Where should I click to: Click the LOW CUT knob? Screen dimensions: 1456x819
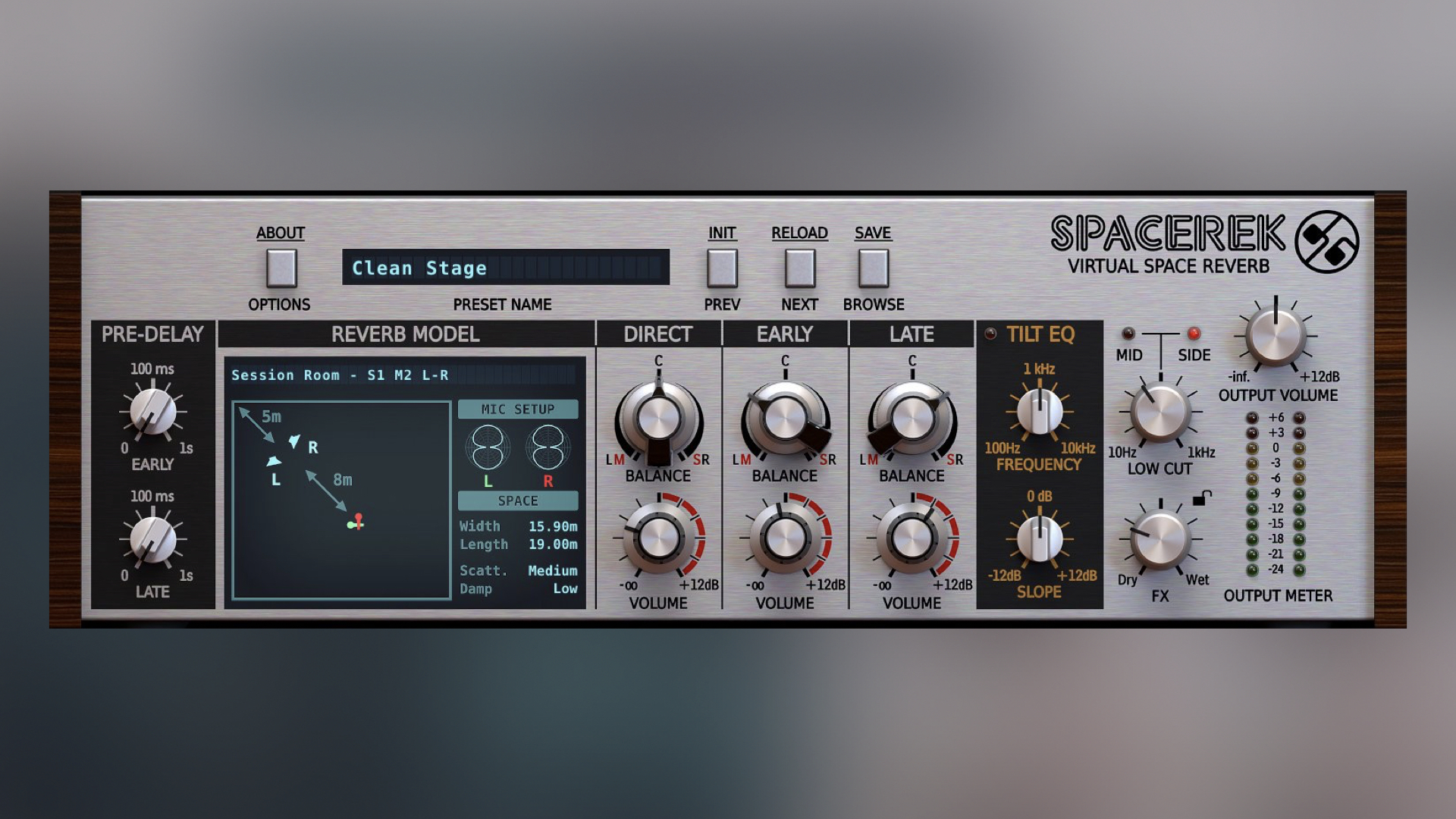pos(1160,413)
